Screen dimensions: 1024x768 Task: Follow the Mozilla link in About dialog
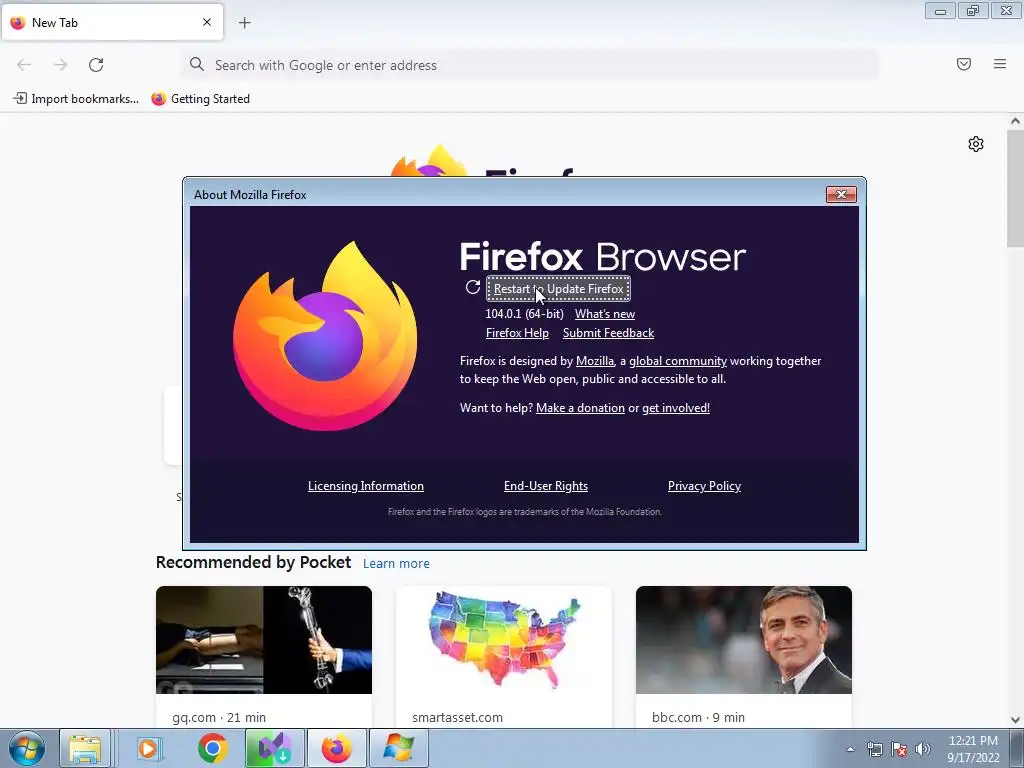[595, 361]
